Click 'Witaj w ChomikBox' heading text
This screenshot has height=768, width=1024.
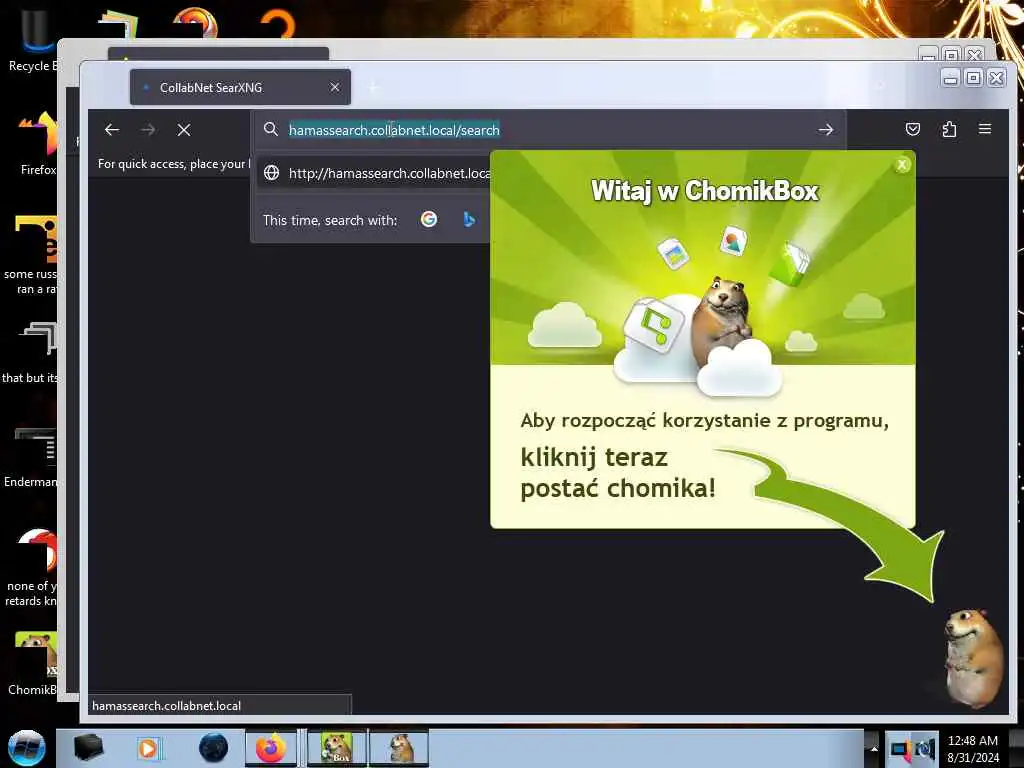pyautogui.click(x=705, y=191)
